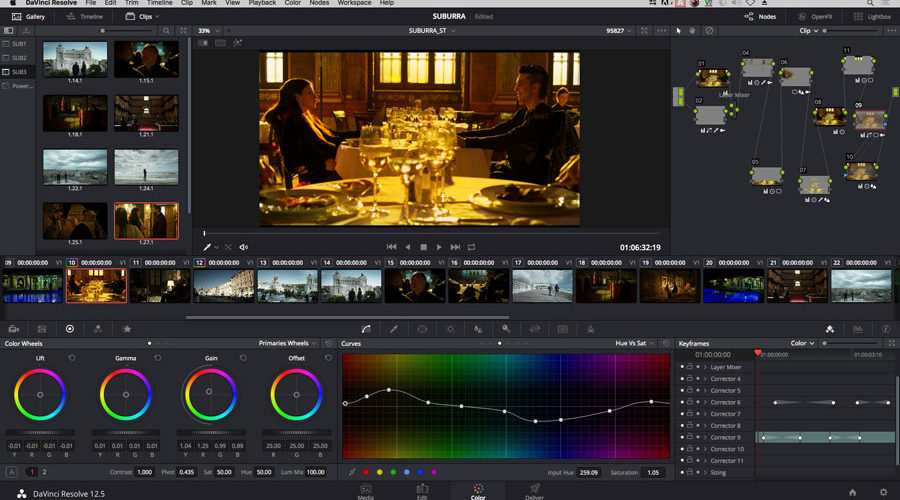Screen dimensions: 900x500
Task: Show the Scopes palette icon
Action: [x=858, y=329]
